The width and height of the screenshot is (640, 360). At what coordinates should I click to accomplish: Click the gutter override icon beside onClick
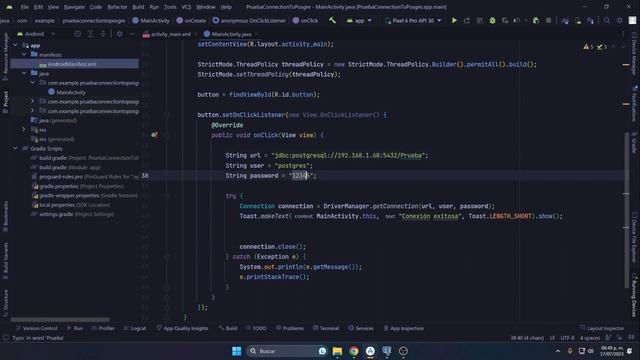click(154, 135)
